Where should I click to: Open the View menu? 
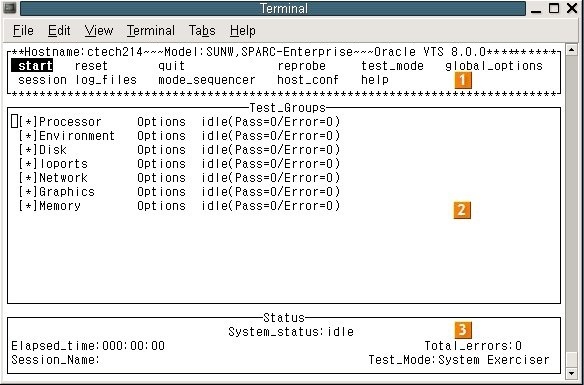click(x=99, y=31)
